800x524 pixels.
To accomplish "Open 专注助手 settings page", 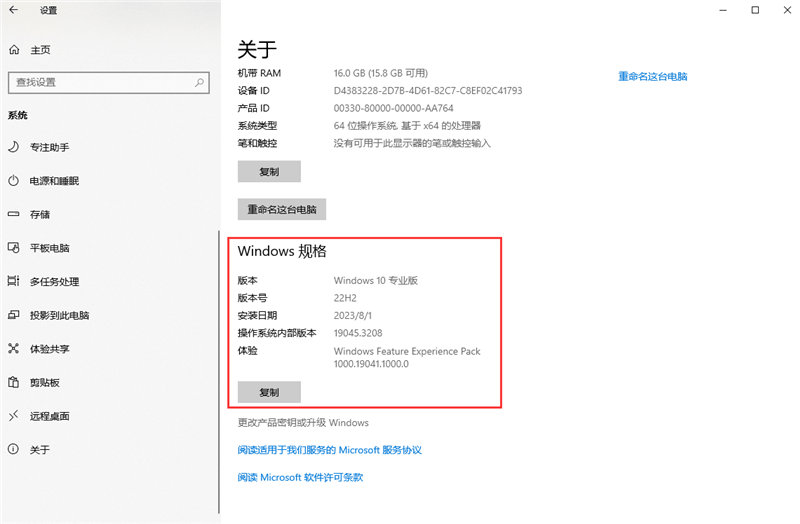I will point(49,147).
